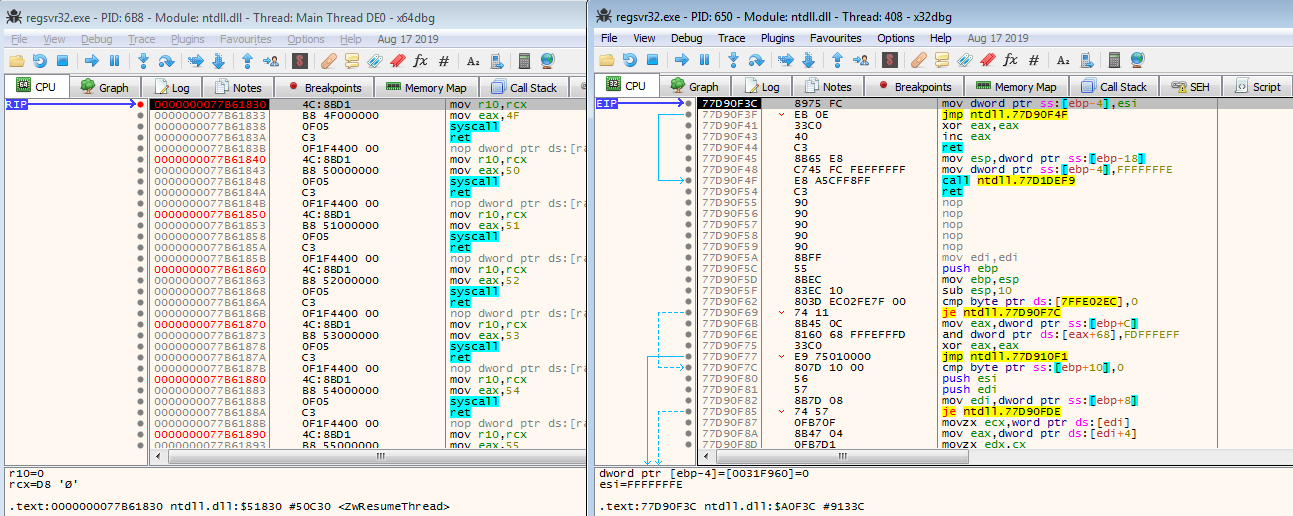Open Functions fx icon in x64dbg toolbar

click(420, 60)
